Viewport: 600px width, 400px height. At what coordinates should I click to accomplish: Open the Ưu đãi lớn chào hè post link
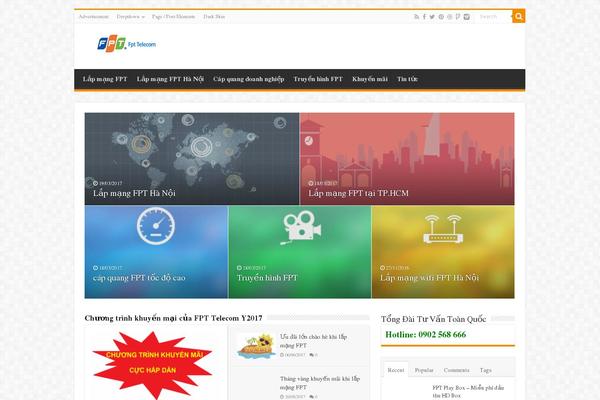(x=313, y=341)
